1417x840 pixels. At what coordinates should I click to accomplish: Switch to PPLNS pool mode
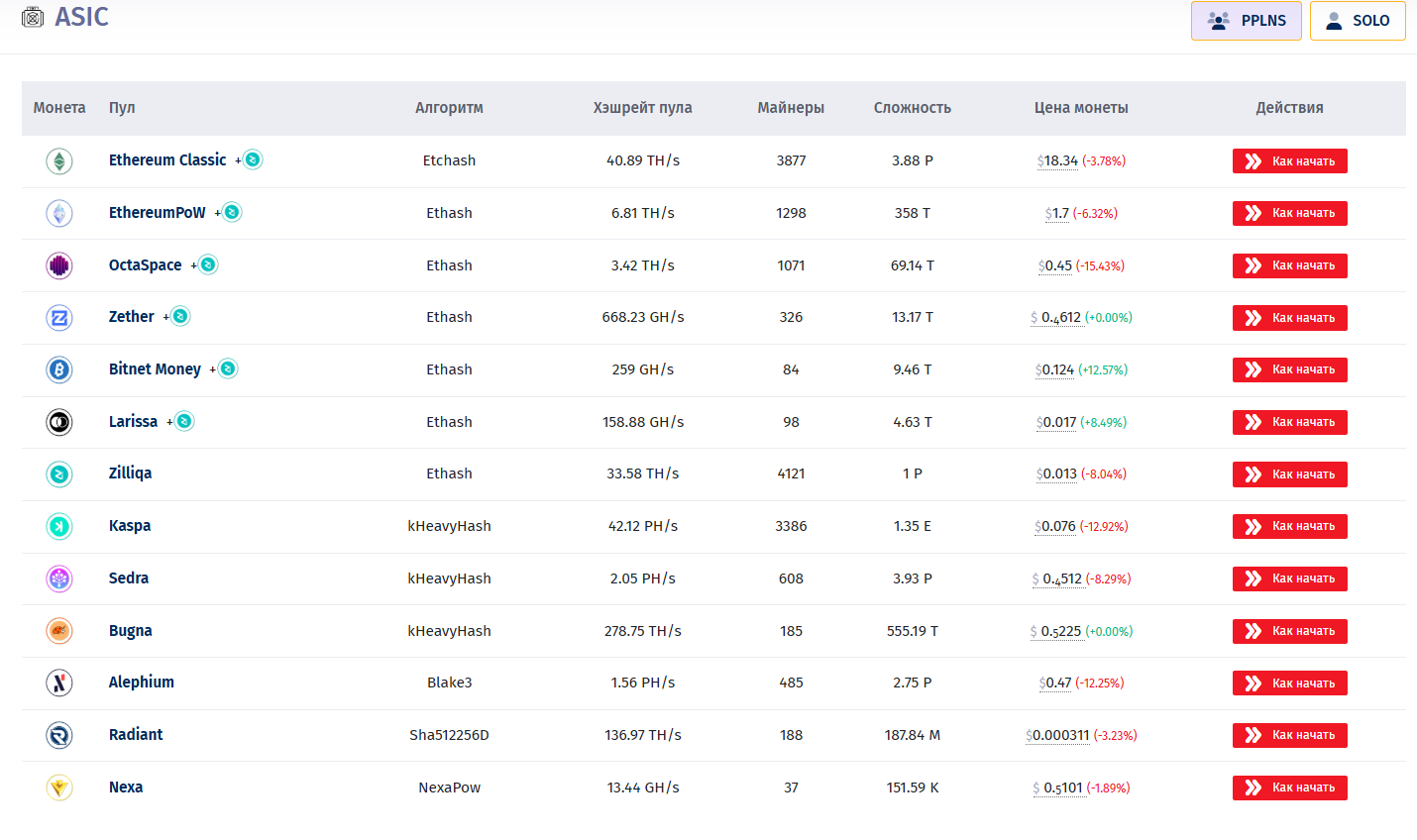tap(1247, 21)
